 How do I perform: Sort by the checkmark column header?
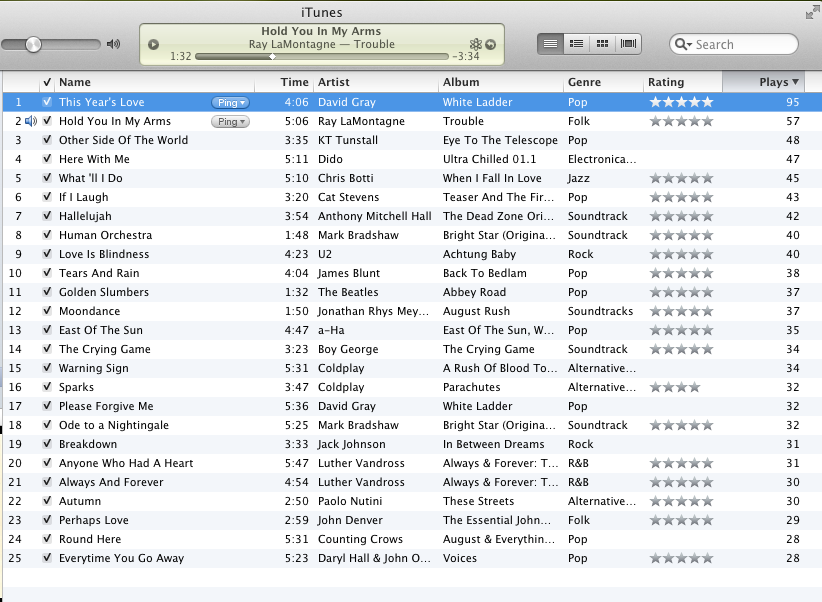pos(47,82)
